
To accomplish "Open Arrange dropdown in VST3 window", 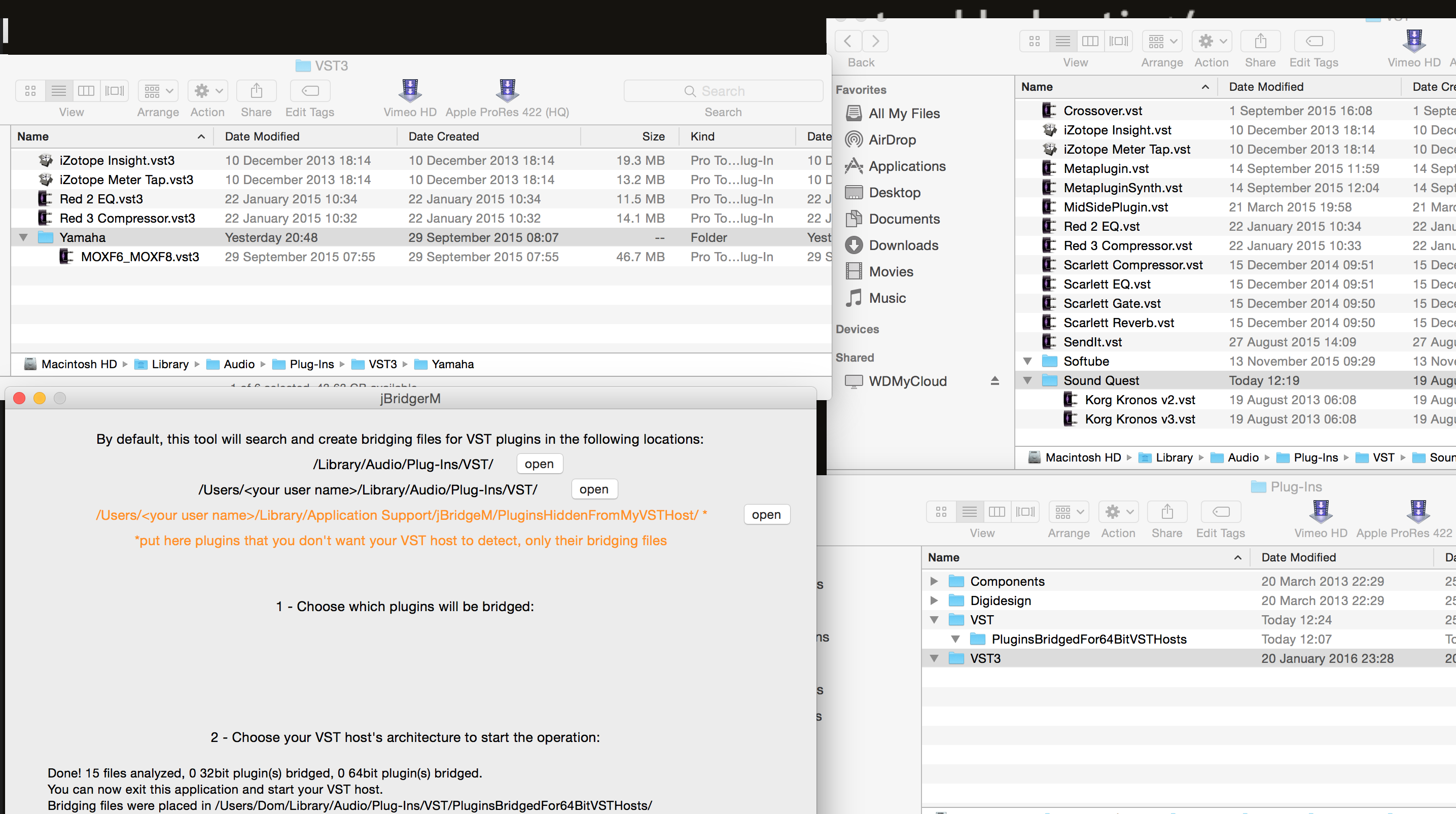I will tap(158, 91).
